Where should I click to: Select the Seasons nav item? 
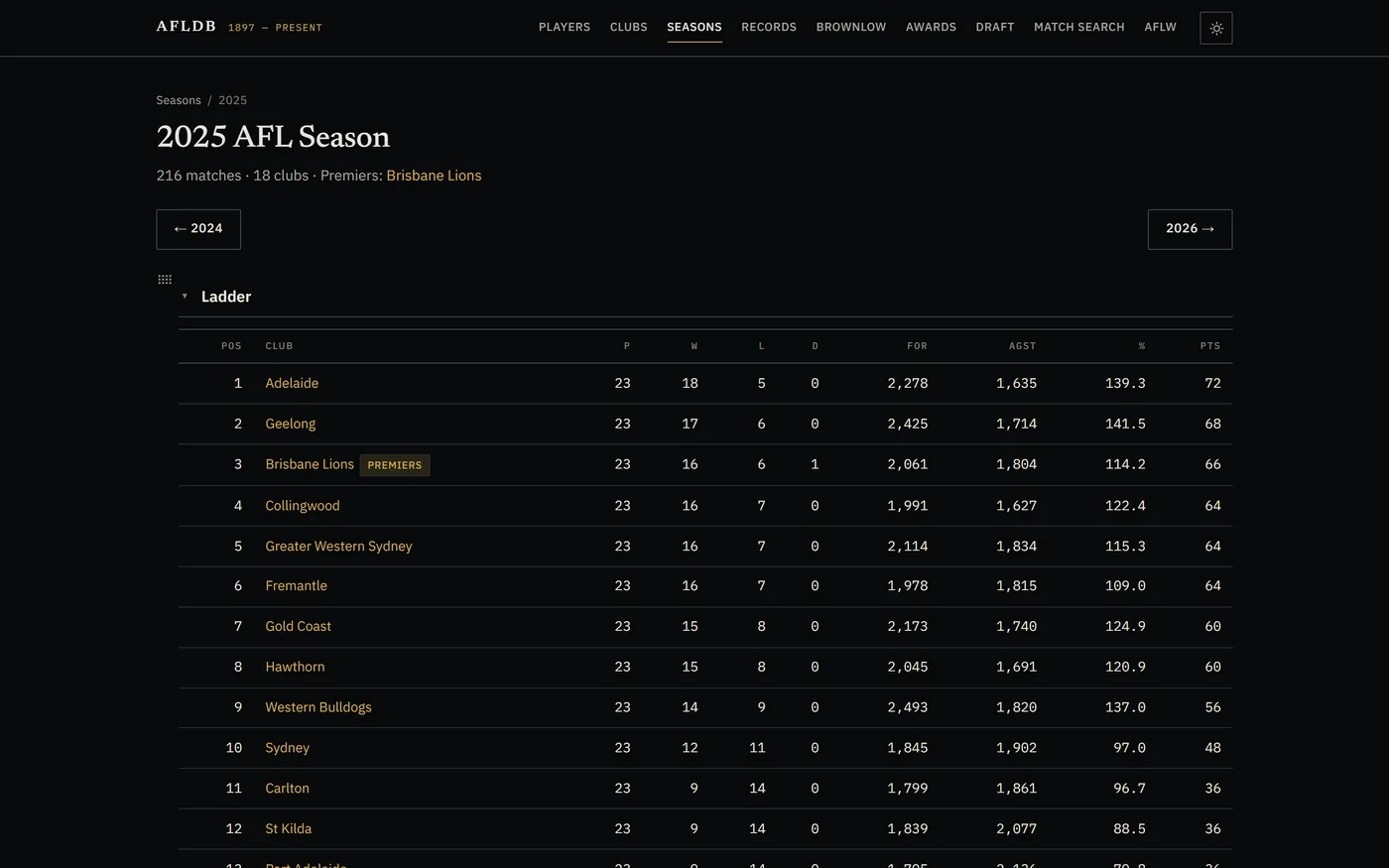(x=694, y=27)
